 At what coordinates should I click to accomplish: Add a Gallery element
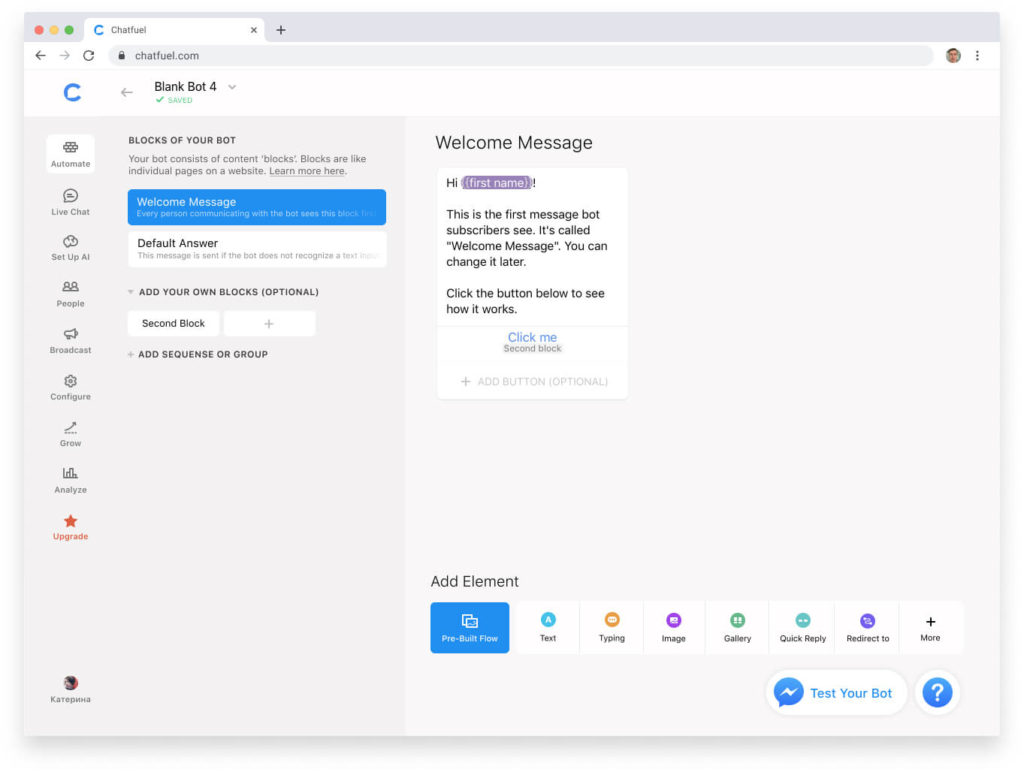point(737,628)
